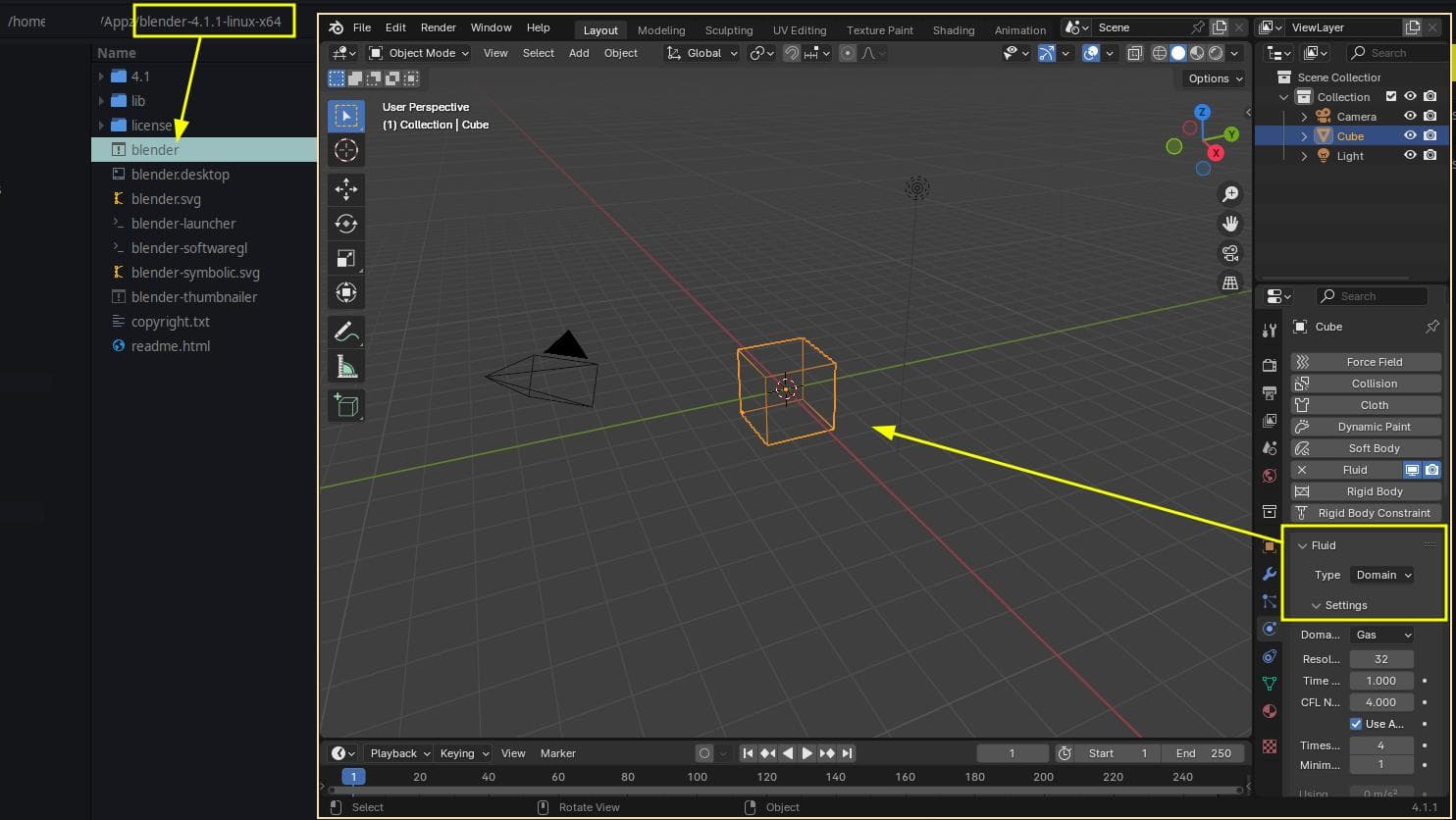Switch to the Add Cube tool
Image resolution: width=1456 pixels, height=820 pixels.
pos(346,404)
